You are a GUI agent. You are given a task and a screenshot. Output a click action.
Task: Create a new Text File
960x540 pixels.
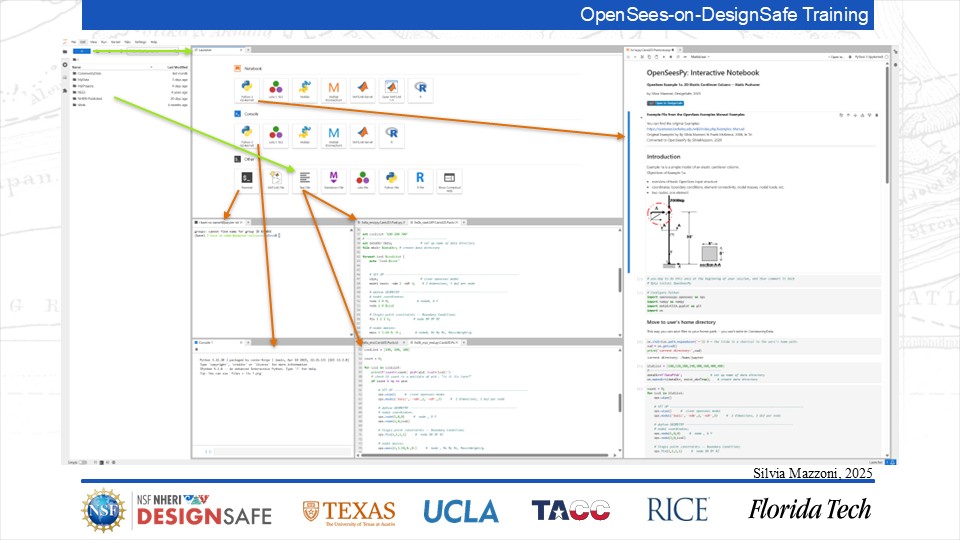click(x=305, y=177)
